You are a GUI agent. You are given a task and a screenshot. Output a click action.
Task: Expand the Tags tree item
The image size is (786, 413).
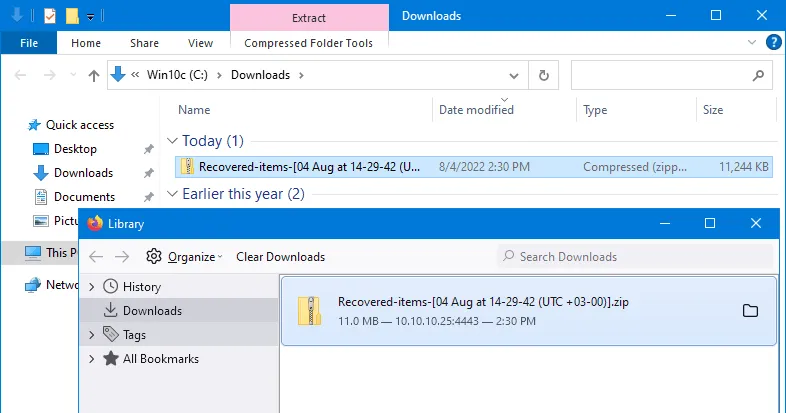tap(92, 335)
